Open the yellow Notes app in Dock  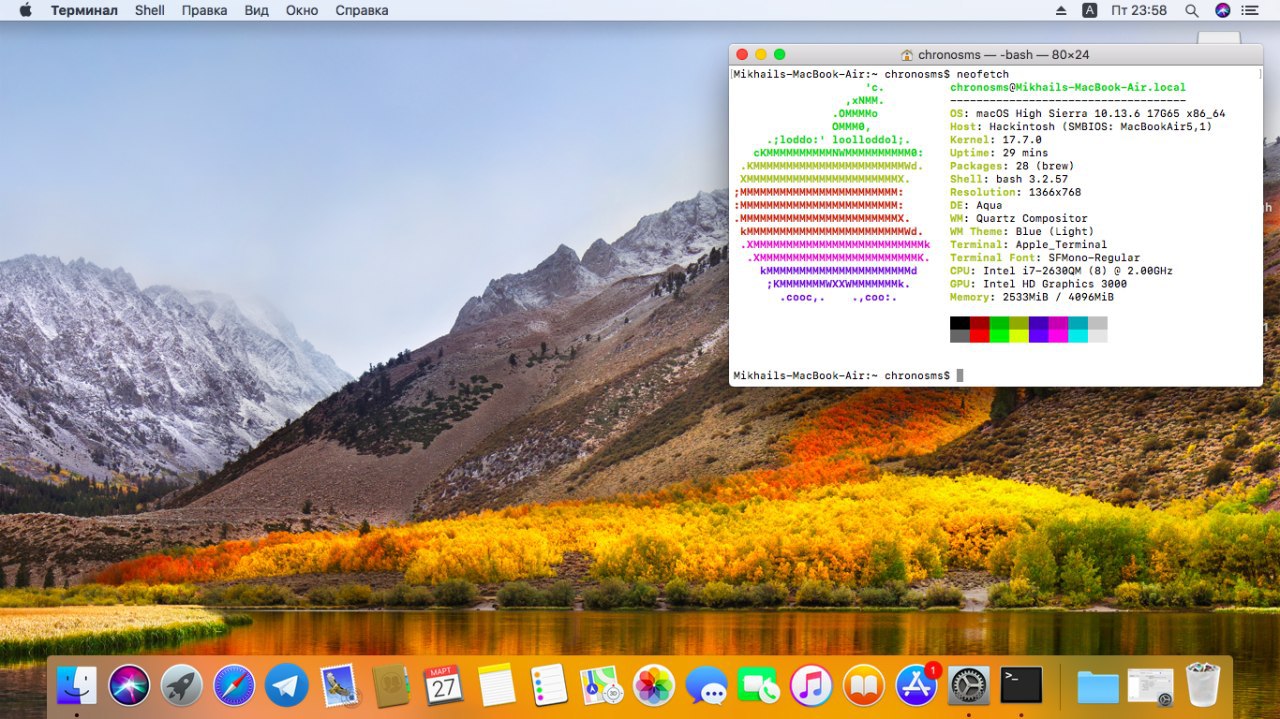(496, 685)
